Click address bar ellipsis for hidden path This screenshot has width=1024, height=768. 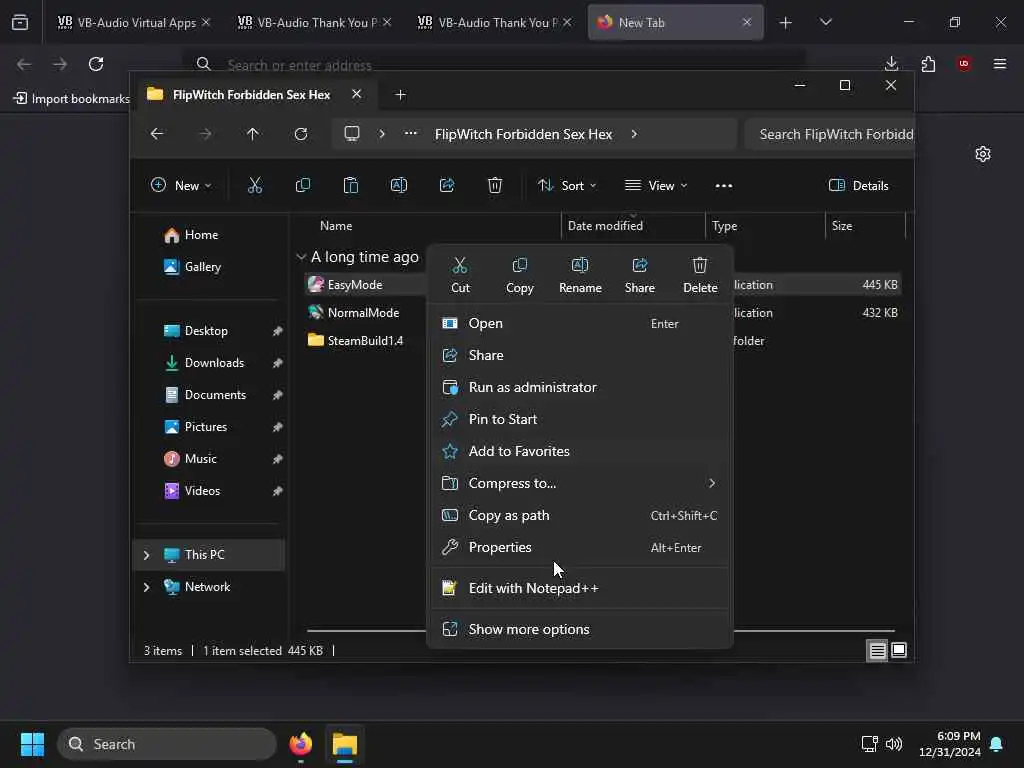click(411, 133)
